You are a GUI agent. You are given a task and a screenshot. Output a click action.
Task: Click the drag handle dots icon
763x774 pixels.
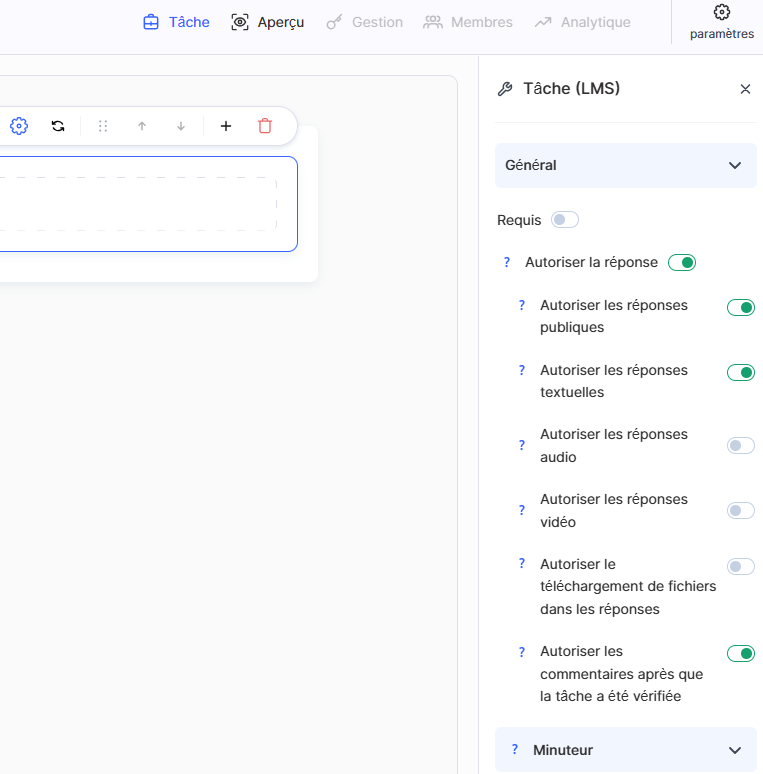(103, 126)
